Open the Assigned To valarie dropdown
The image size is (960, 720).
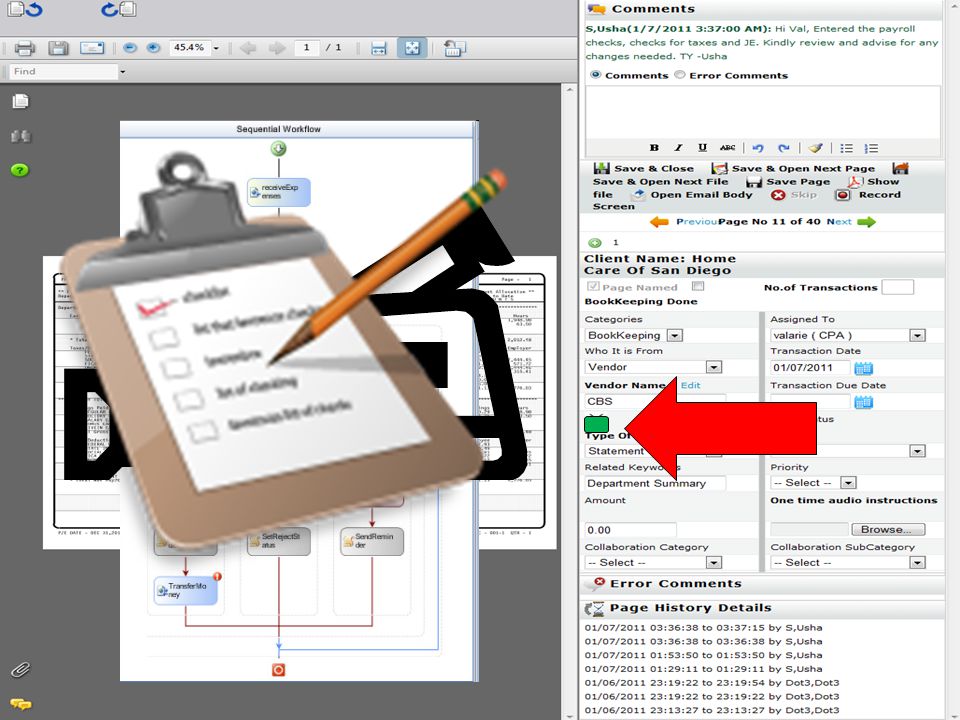click(x=917, y=336)
